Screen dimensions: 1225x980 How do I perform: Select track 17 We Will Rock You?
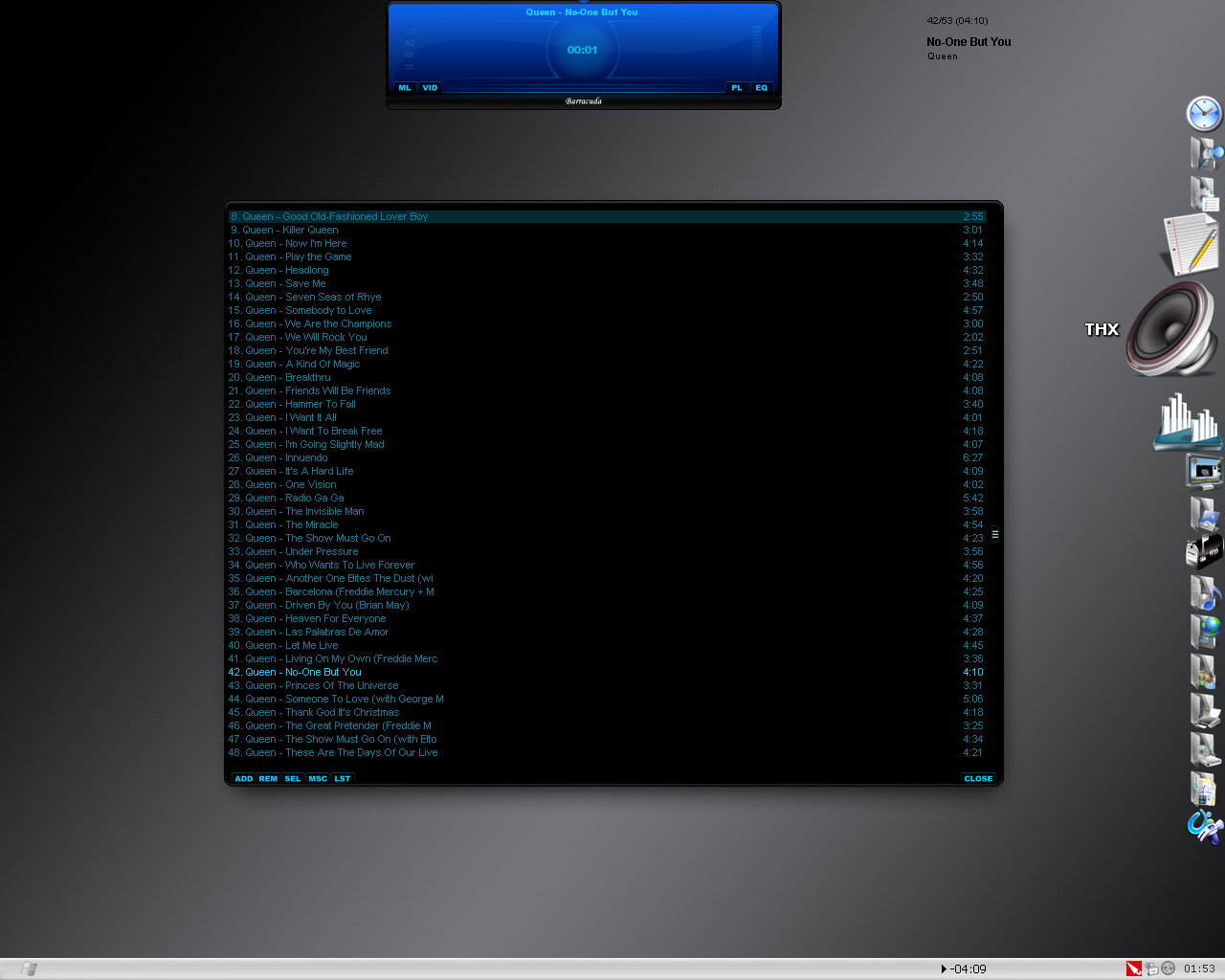tap(607, 337)
